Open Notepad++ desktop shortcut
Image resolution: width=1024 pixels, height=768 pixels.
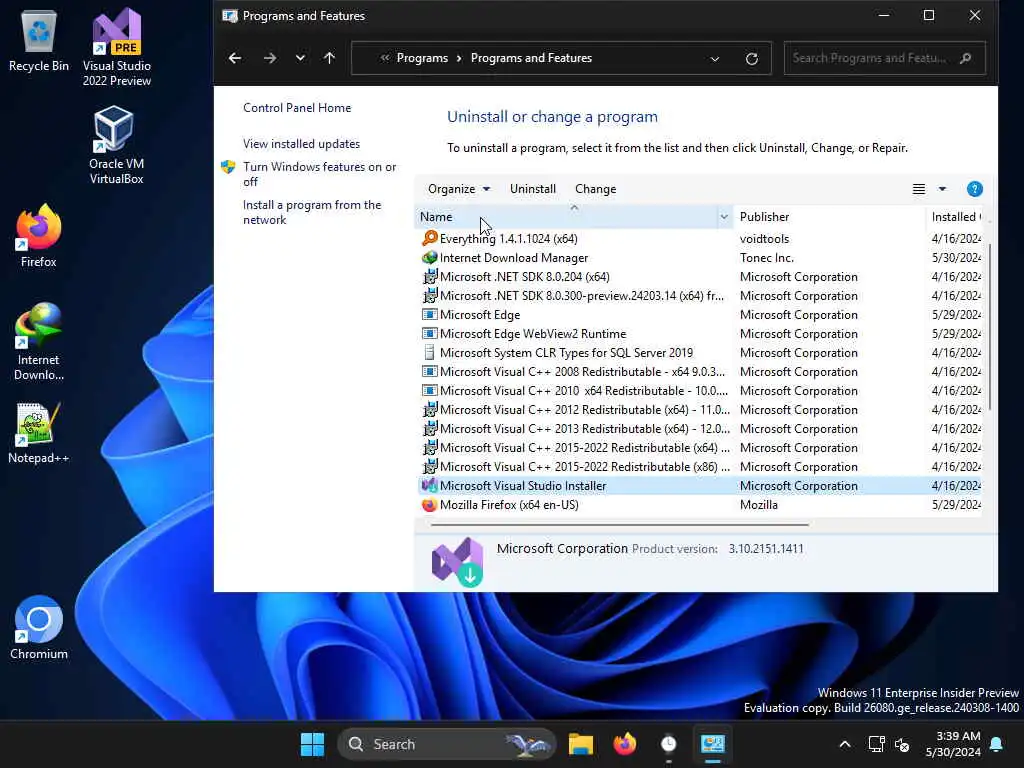(x=39, y=433)
